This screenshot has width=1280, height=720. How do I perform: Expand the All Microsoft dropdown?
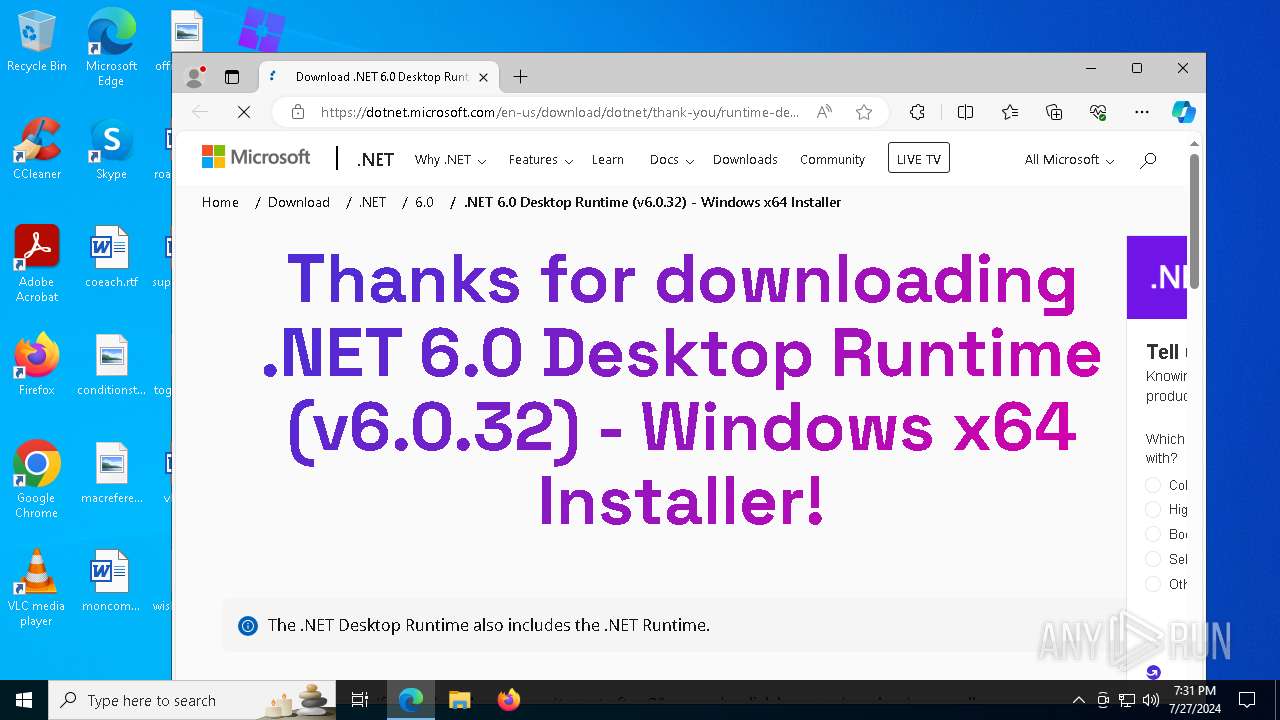(1069, 160)
